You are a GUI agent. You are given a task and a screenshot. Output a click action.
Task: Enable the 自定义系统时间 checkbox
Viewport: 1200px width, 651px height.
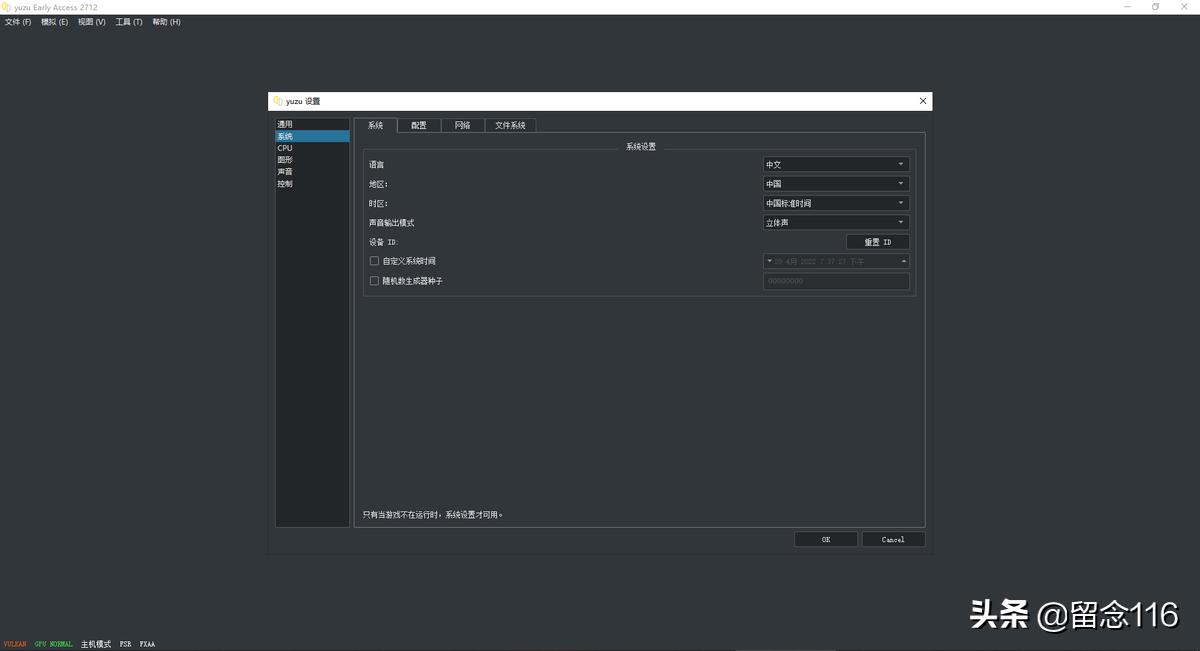[375, 261]
